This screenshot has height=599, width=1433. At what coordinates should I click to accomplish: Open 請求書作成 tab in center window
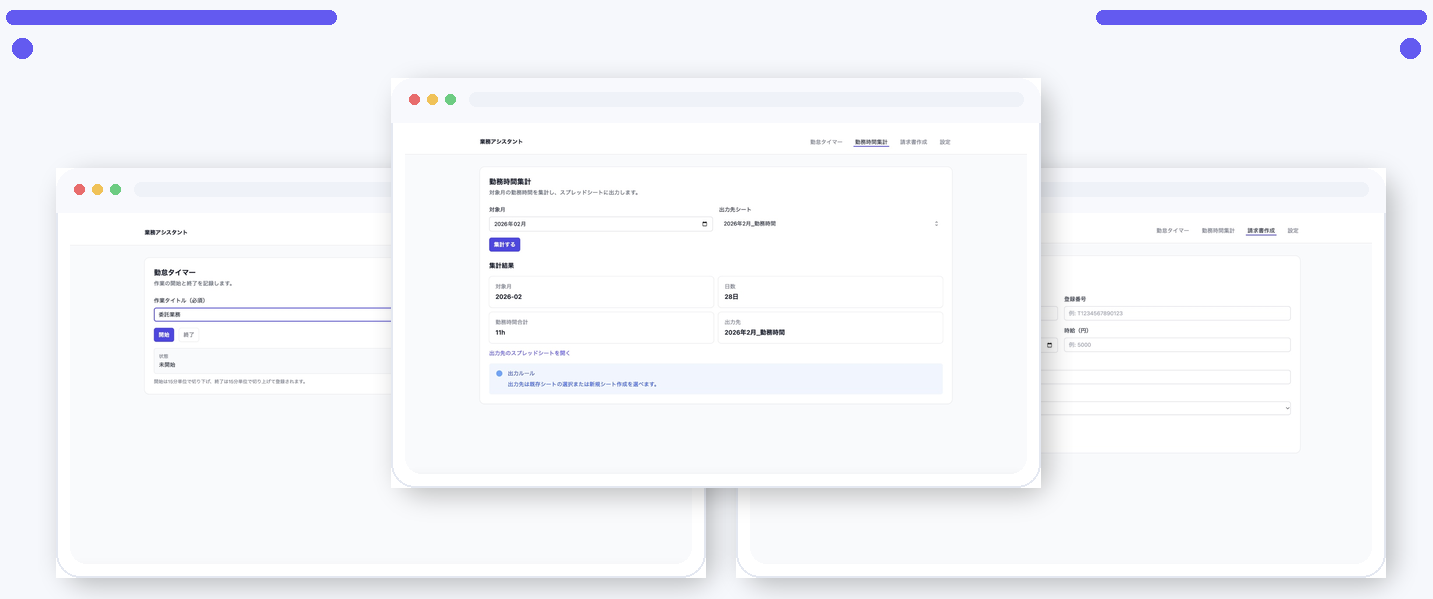(913, 142)
